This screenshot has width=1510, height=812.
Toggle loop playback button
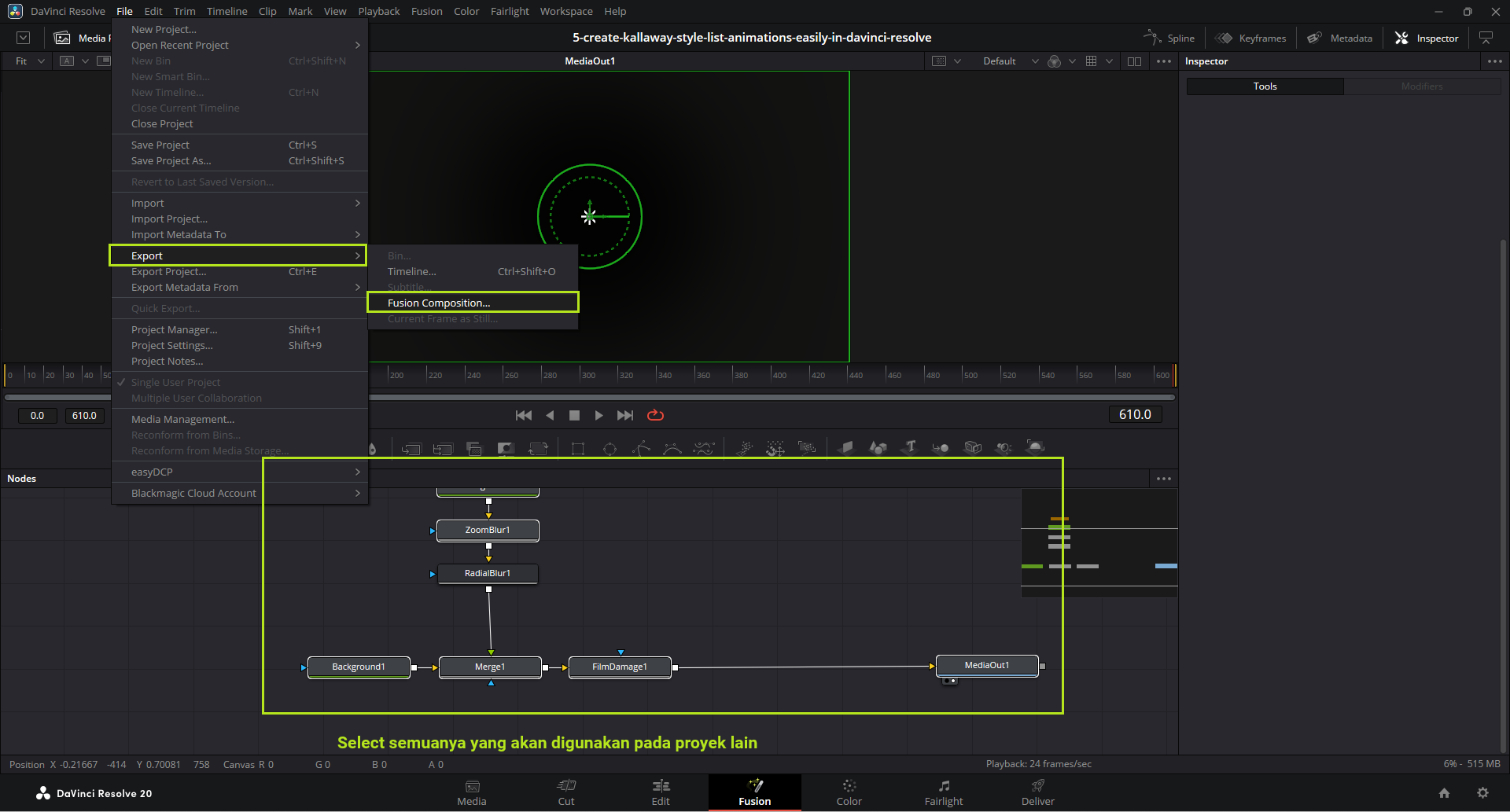[x=655, y=415]
